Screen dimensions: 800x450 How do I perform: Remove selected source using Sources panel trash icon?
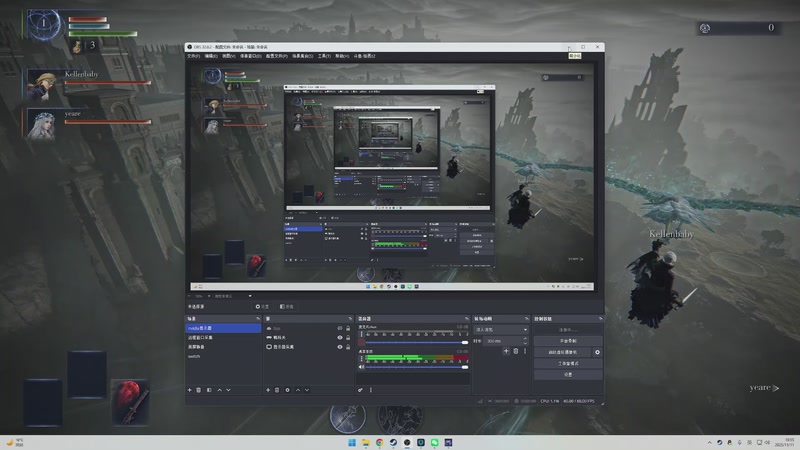point(277,390)
